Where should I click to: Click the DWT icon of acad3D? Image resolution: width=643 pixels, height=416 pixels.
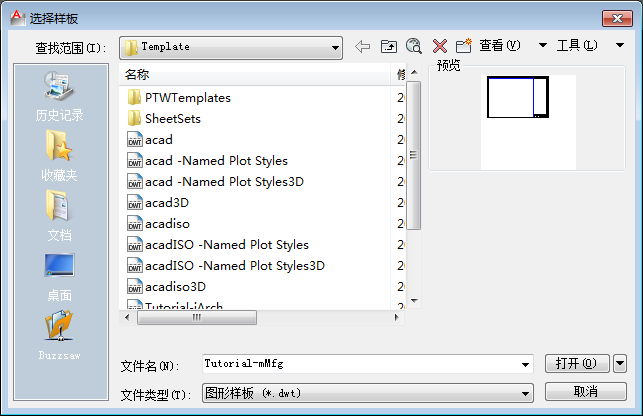[135, 203]
